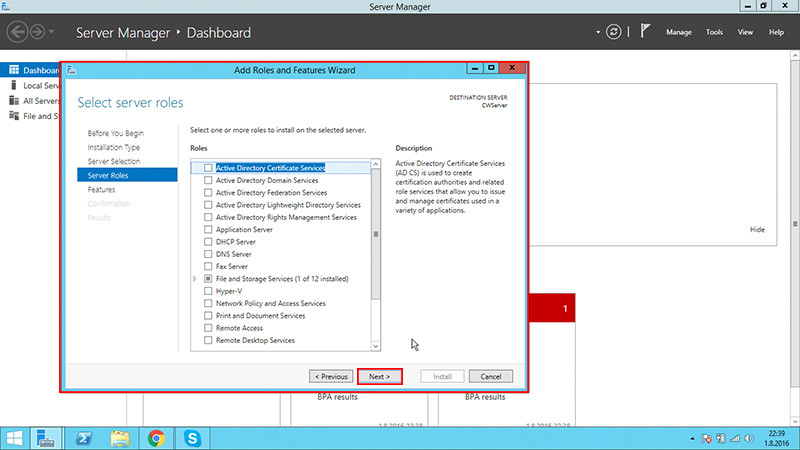Click the back navigation arrow
Screen dimensions: 800x450
click(x=18, y=32)
